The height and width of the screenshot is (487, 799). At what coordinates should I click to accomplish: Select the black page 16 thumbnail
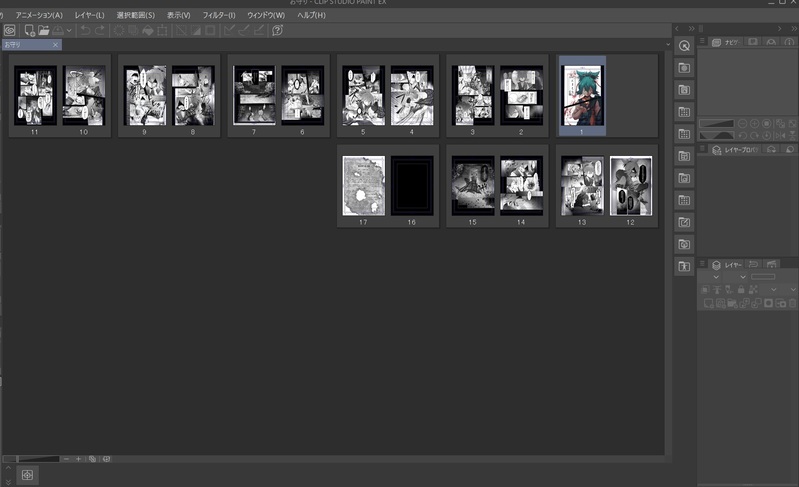pos(412,185)
